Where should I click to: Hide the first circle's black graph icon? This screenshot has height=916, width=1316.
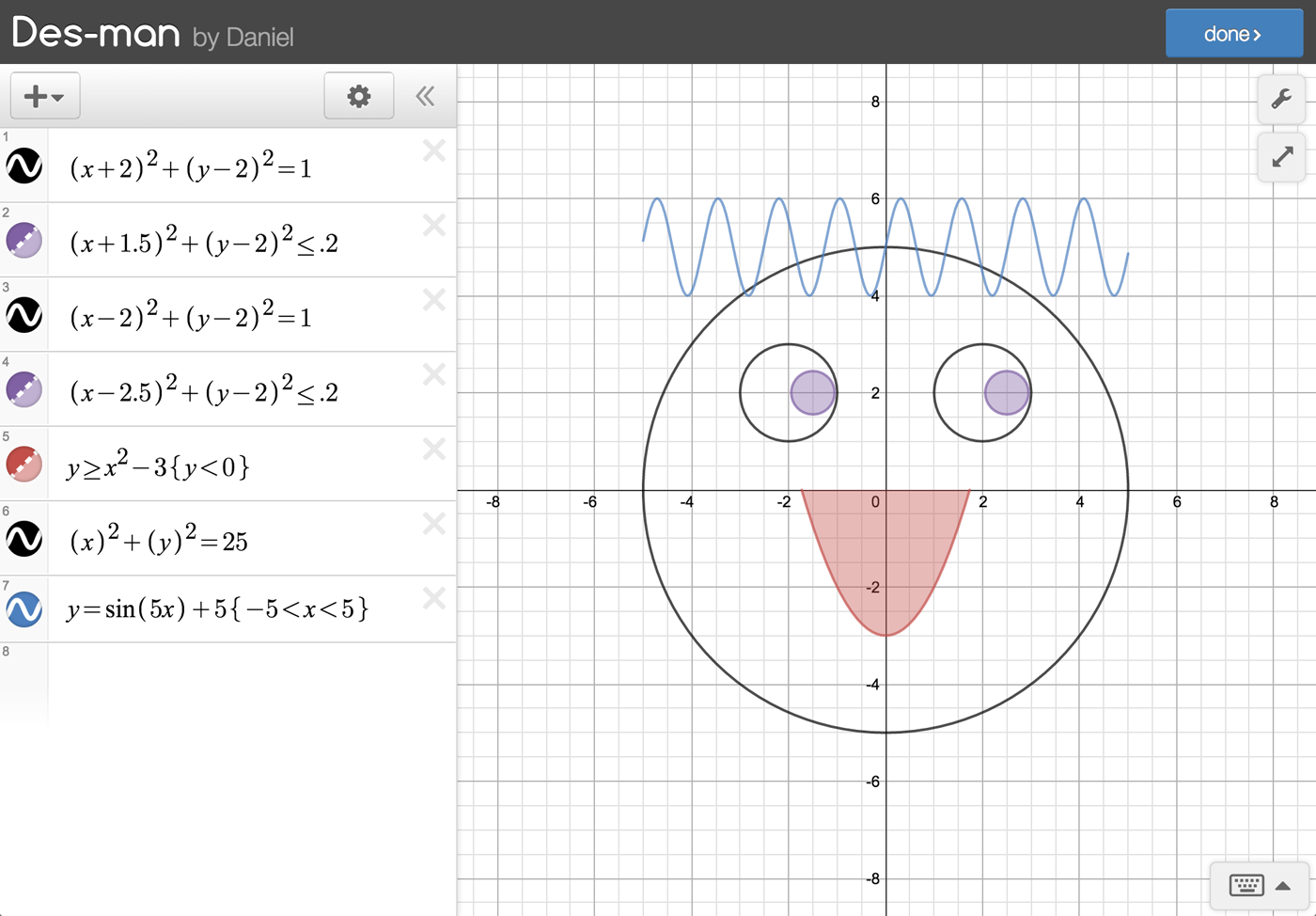(x=24, y=166)
